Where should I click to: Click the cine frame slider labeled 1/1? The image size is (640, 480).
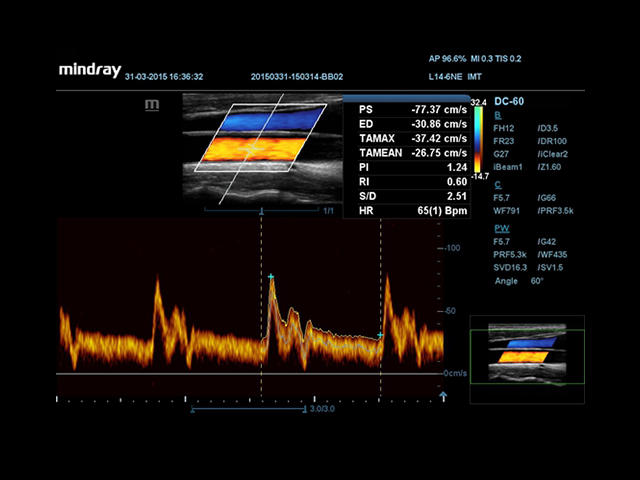pyautogui.click(x=261, y=211)
